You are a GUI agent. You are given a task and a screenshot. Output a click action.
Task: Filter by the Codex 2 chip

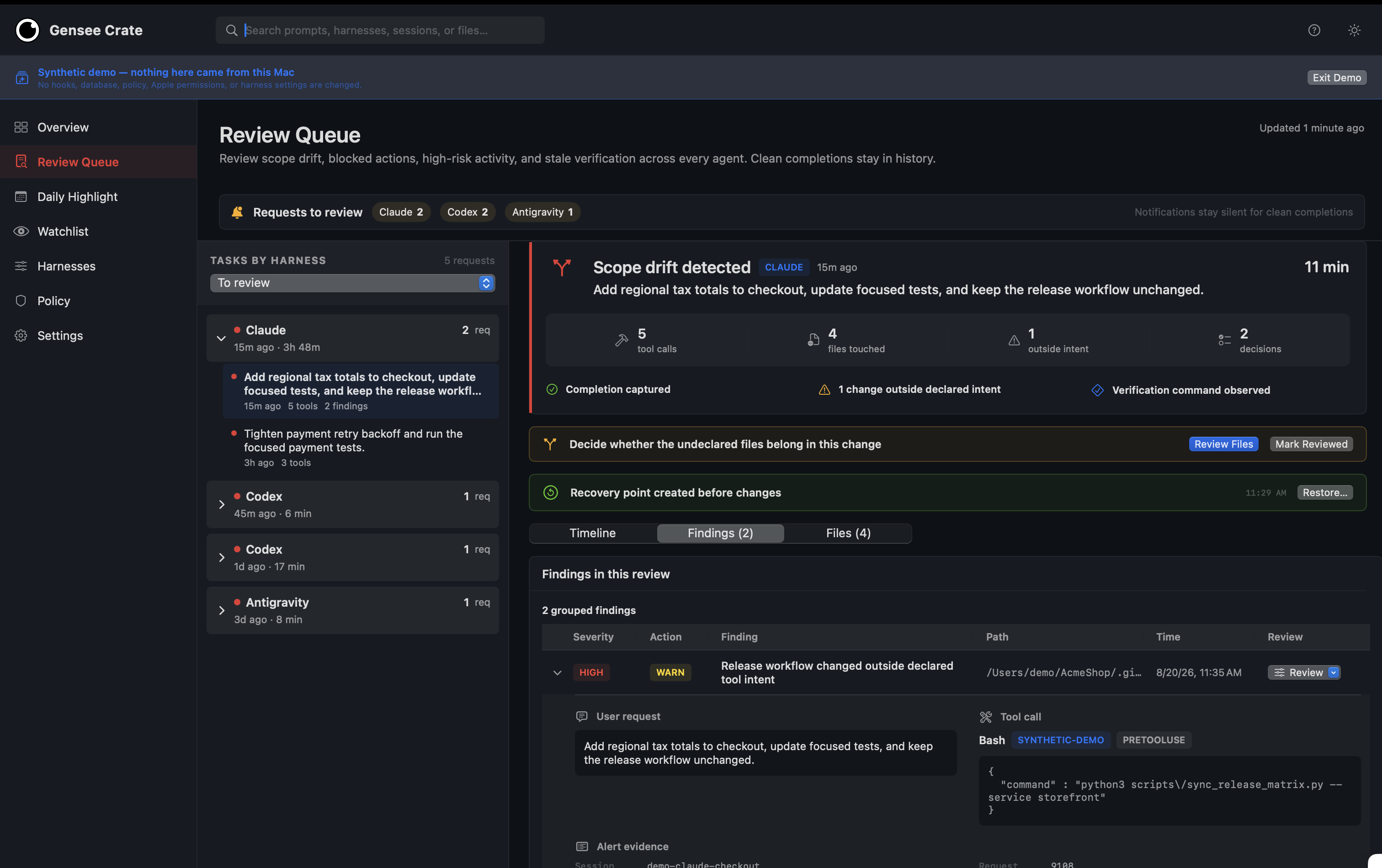tap(468, 212)
